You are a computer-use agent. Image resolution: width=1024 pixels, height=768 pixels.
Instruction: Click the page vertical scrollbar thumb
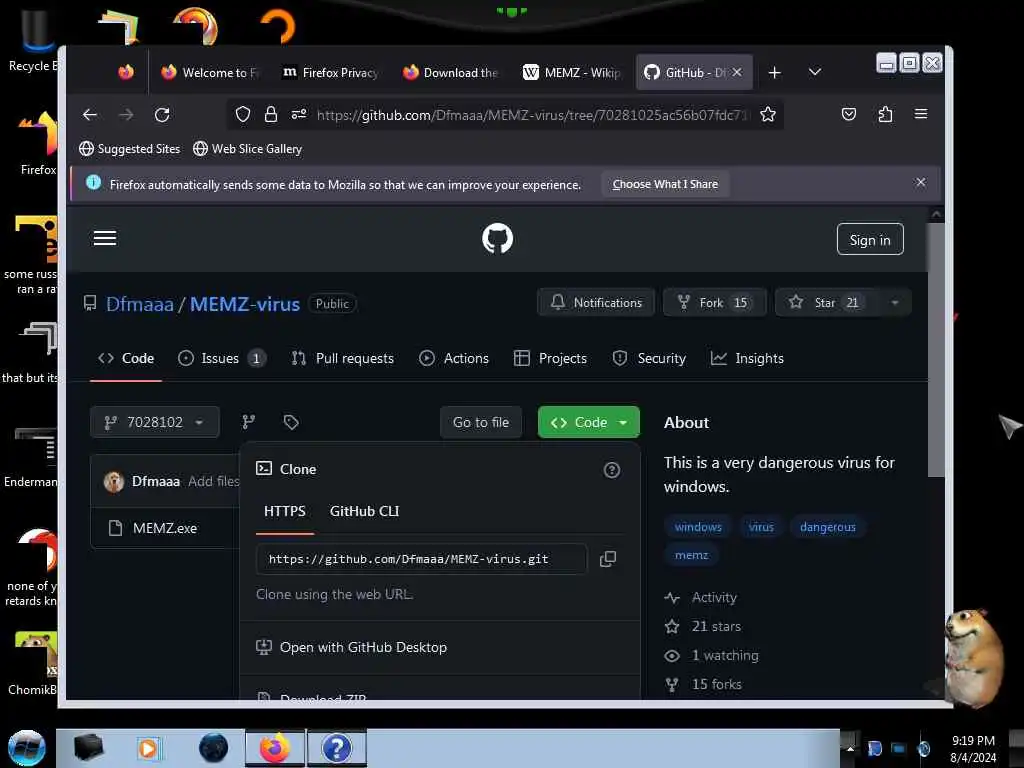(x=936, y=349)
